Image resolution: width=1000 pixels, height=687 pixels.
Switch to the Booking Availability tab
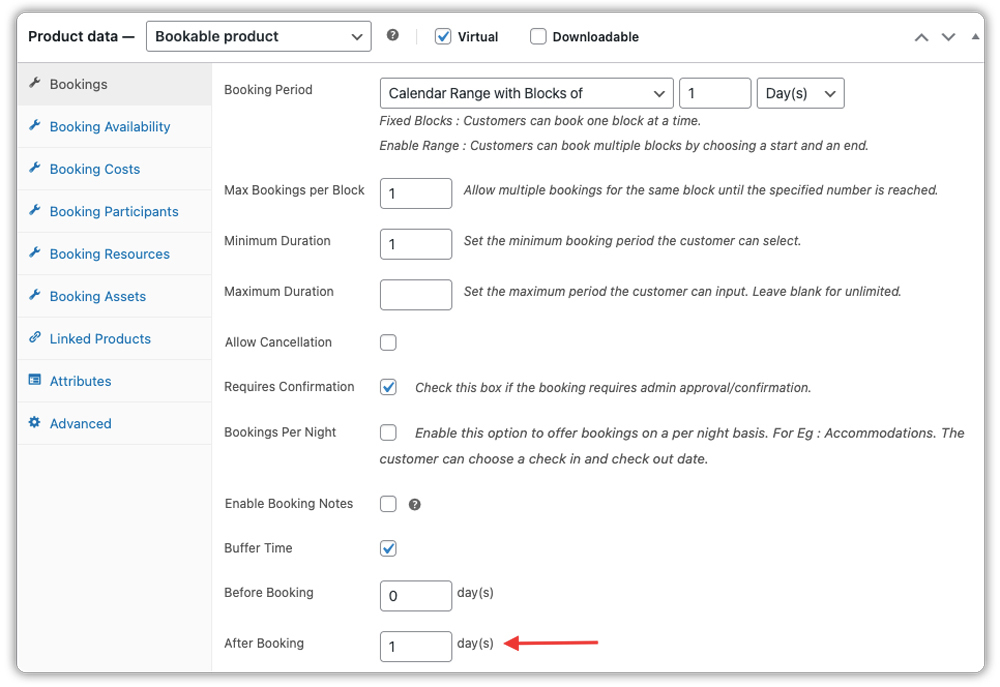(110, 127)
